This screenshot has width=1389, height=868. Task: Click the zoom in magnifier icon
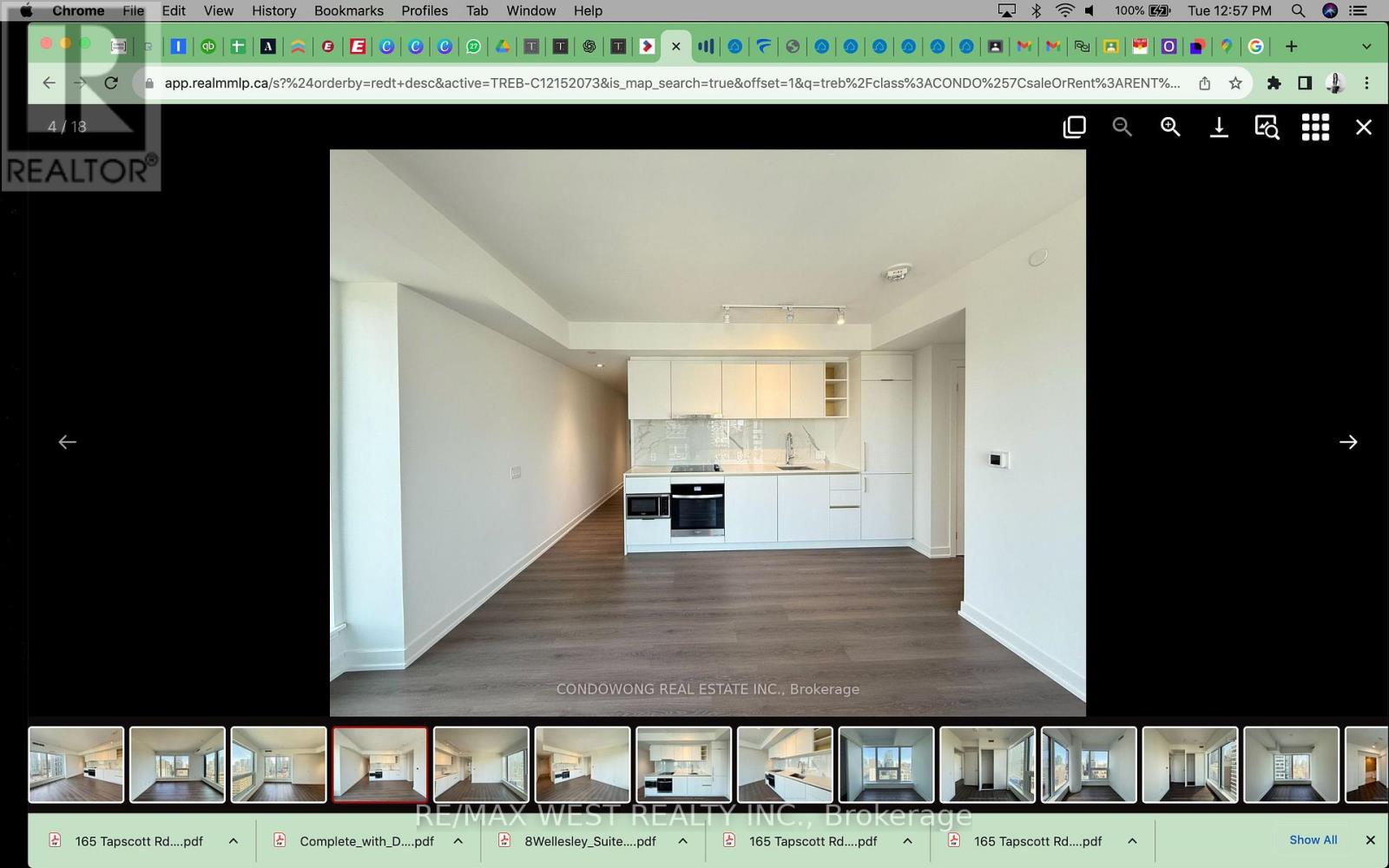(1170, 128)
